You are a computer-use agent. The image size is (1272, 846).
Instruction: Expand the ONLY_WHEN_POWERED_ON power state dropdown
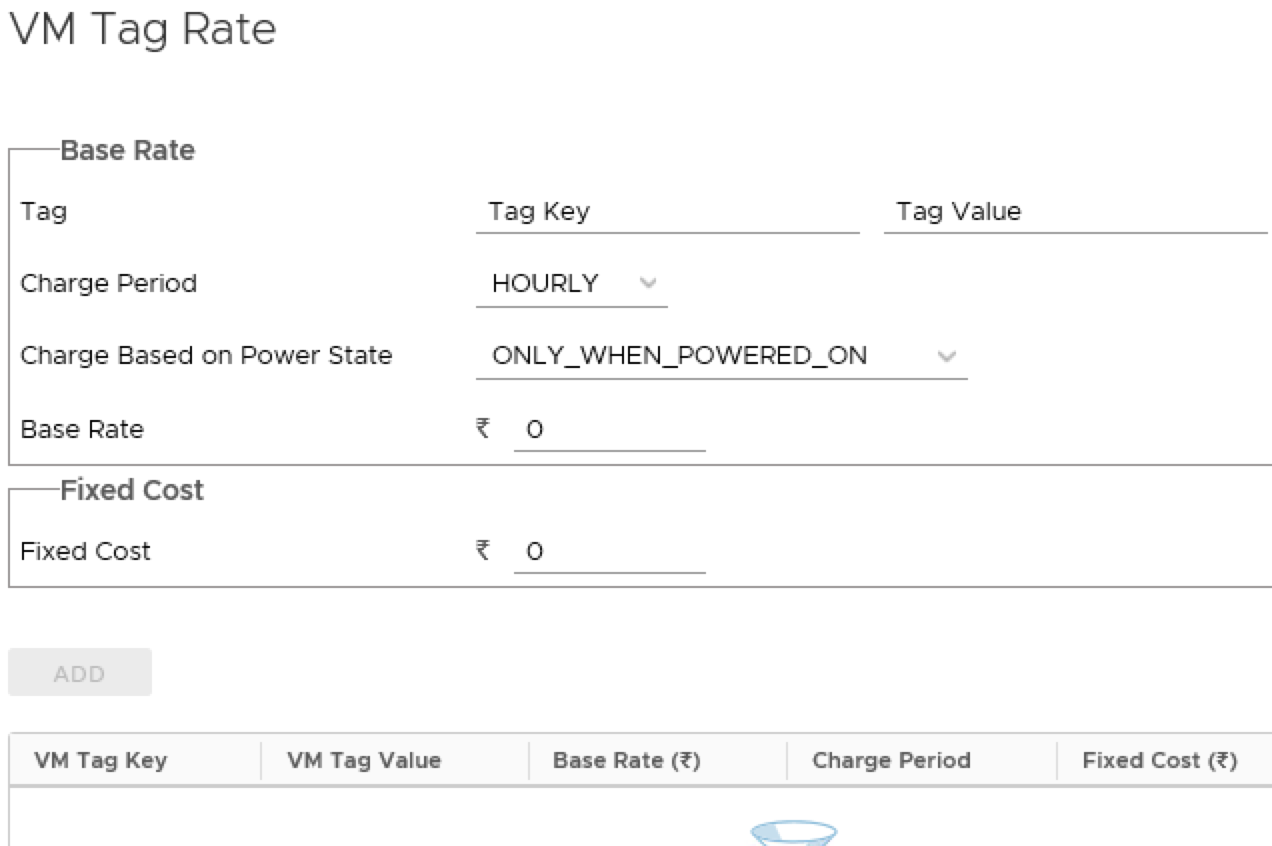pos(721,356)
